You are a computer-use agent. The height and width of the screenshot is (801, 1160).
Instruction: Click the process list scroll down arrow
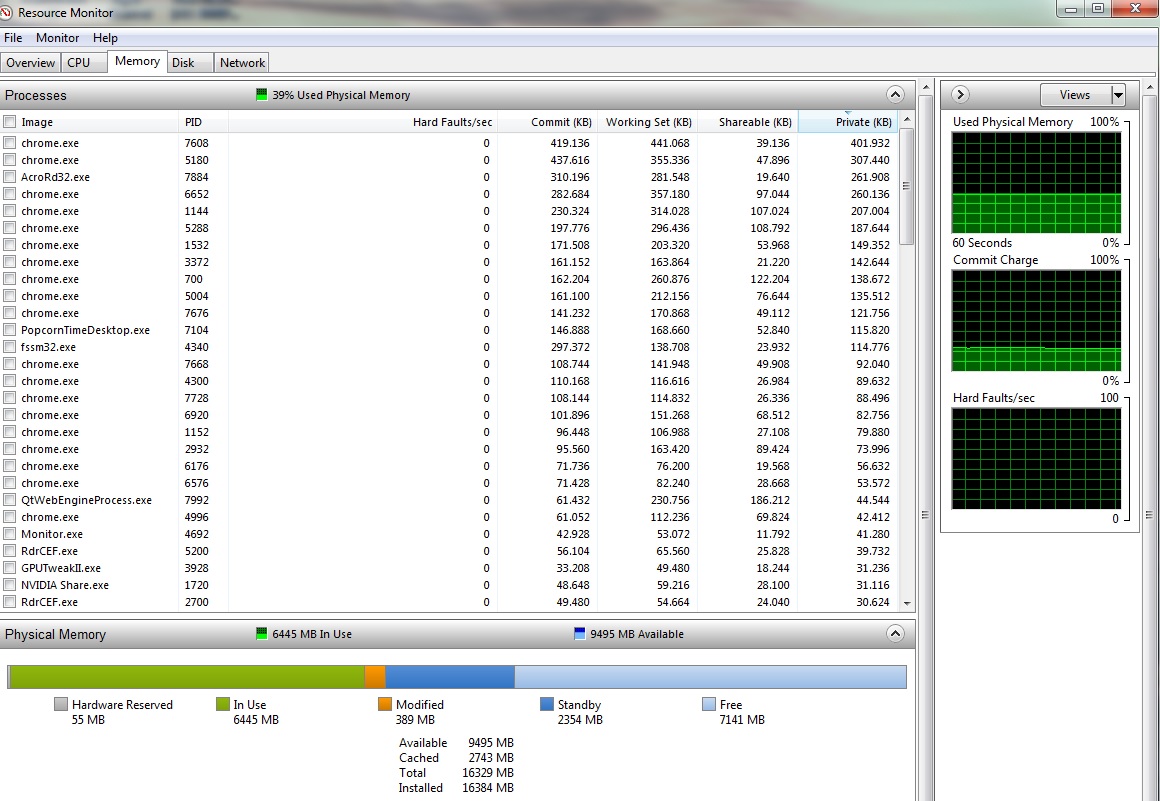[x=907, y=603]
